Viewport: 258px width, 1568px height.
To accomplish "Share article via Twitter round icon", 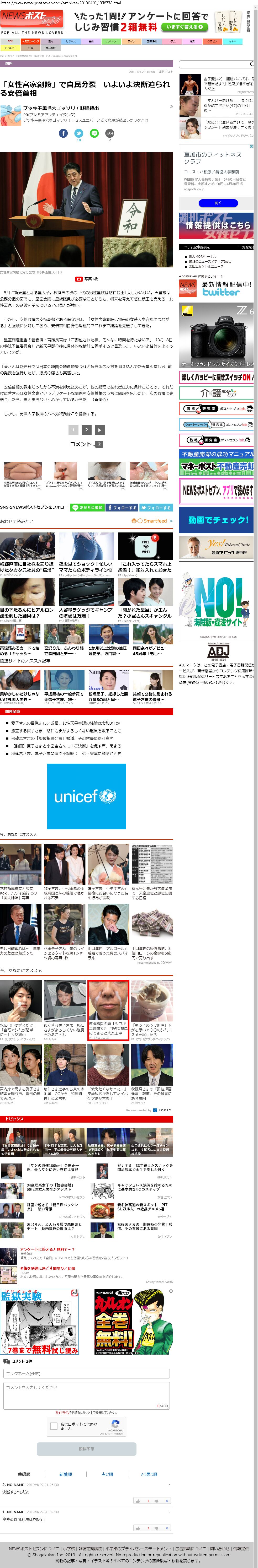I will click(x=79, y=133).
